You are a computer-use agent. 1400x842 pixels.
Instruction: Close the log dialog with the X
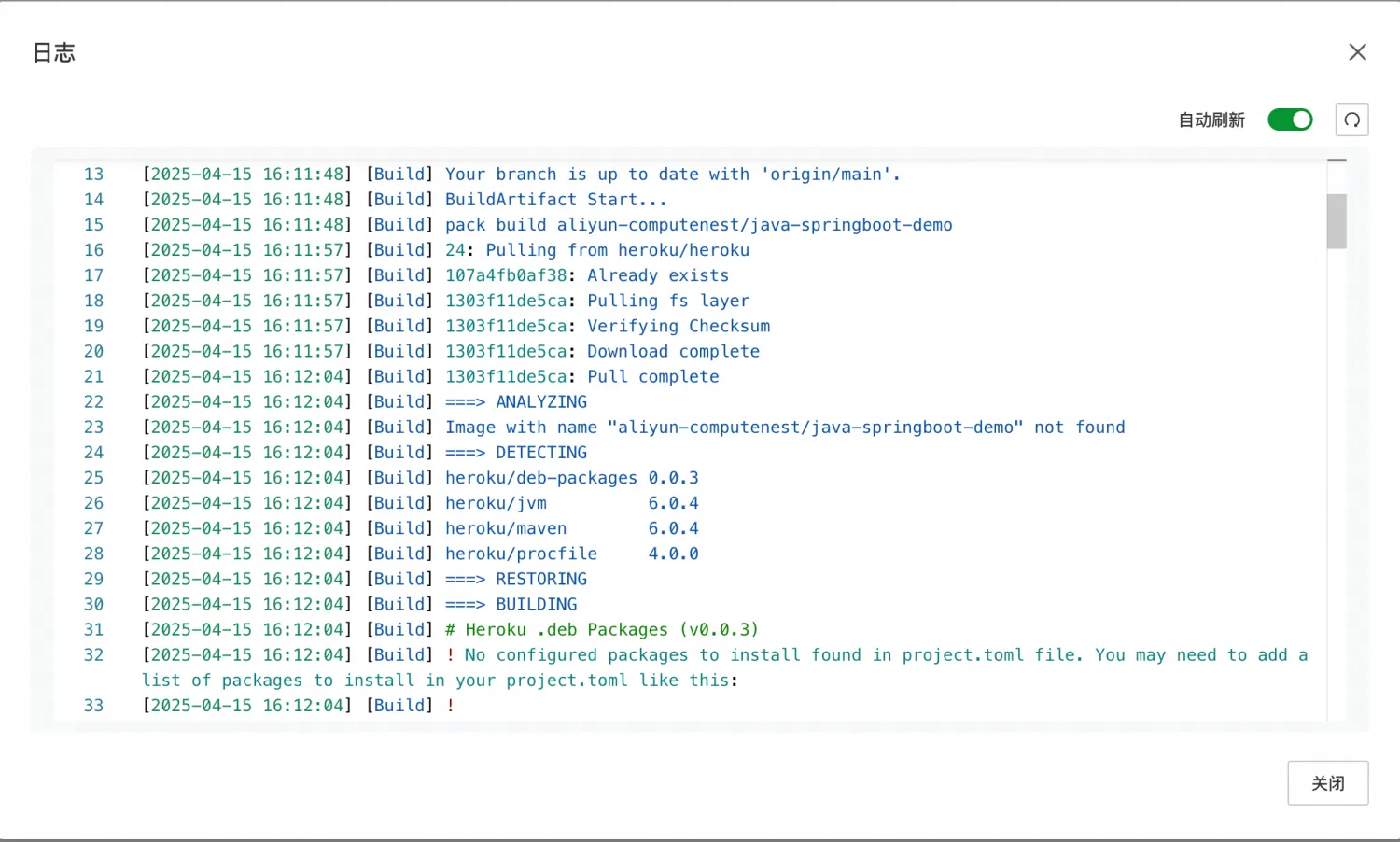[1357, 52]
